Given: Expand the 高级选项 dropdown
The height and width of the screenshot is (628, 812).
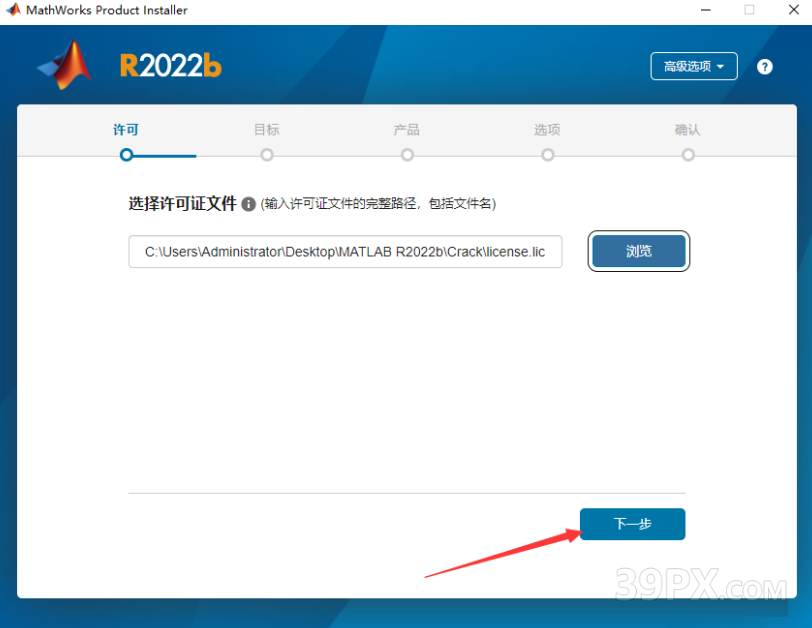Looking at the screenshot, I should click(x=693, y=66).
